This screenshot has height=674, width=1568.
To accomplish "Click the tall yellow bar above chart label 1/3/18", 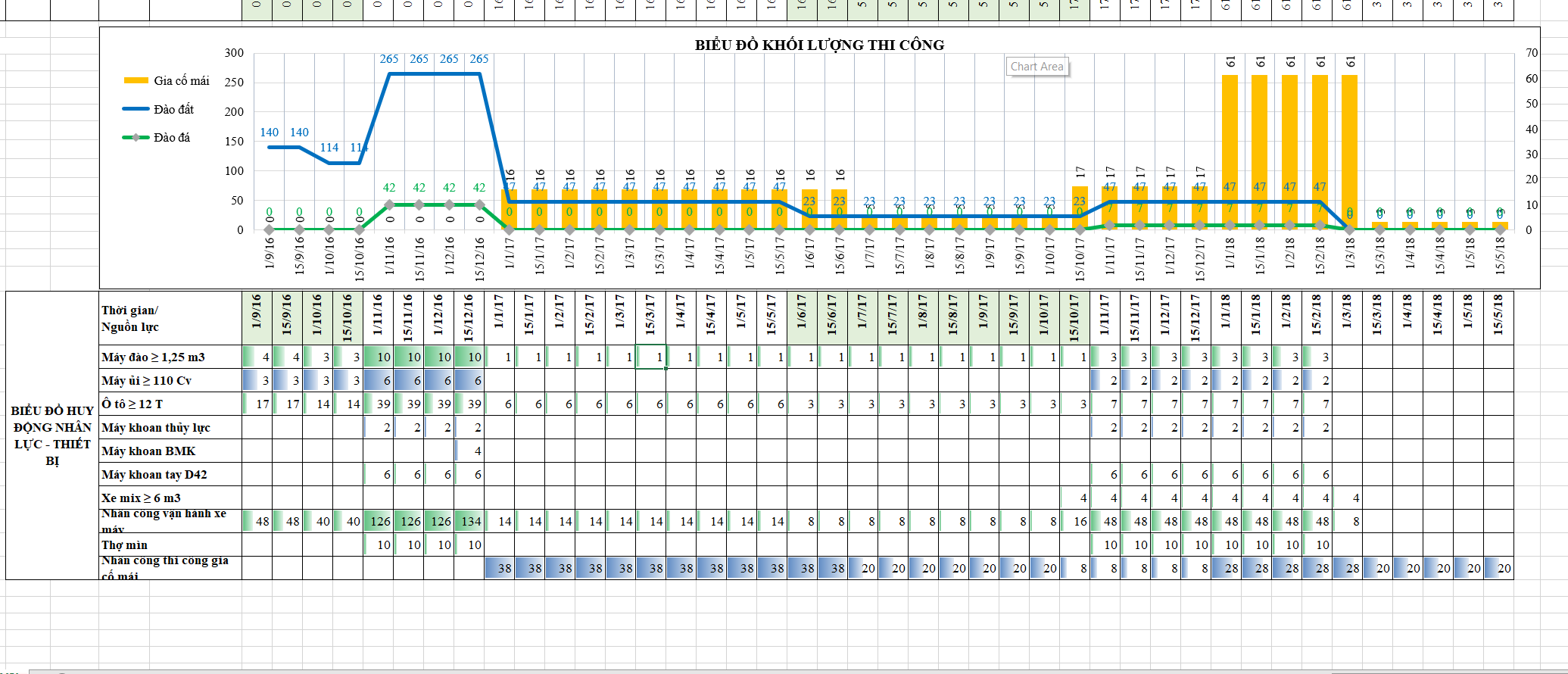I will point(1349,151).
